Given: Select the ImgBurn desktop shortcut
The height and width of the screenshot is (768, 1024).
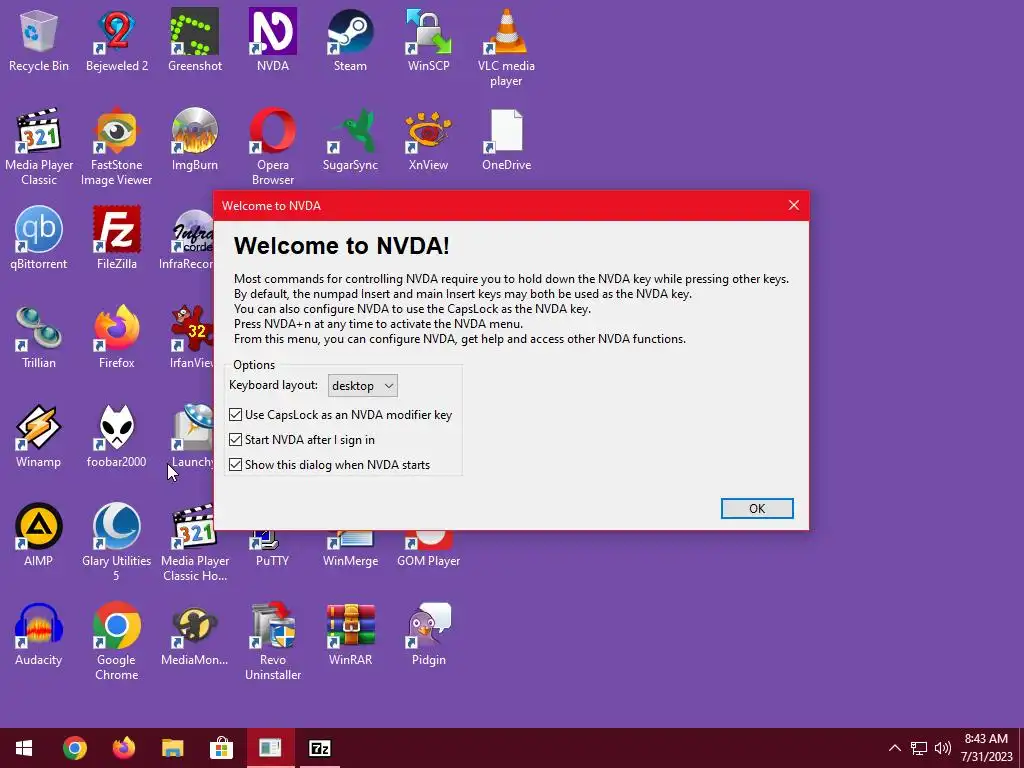Looking at the screenshot, I should coord(195,140).
